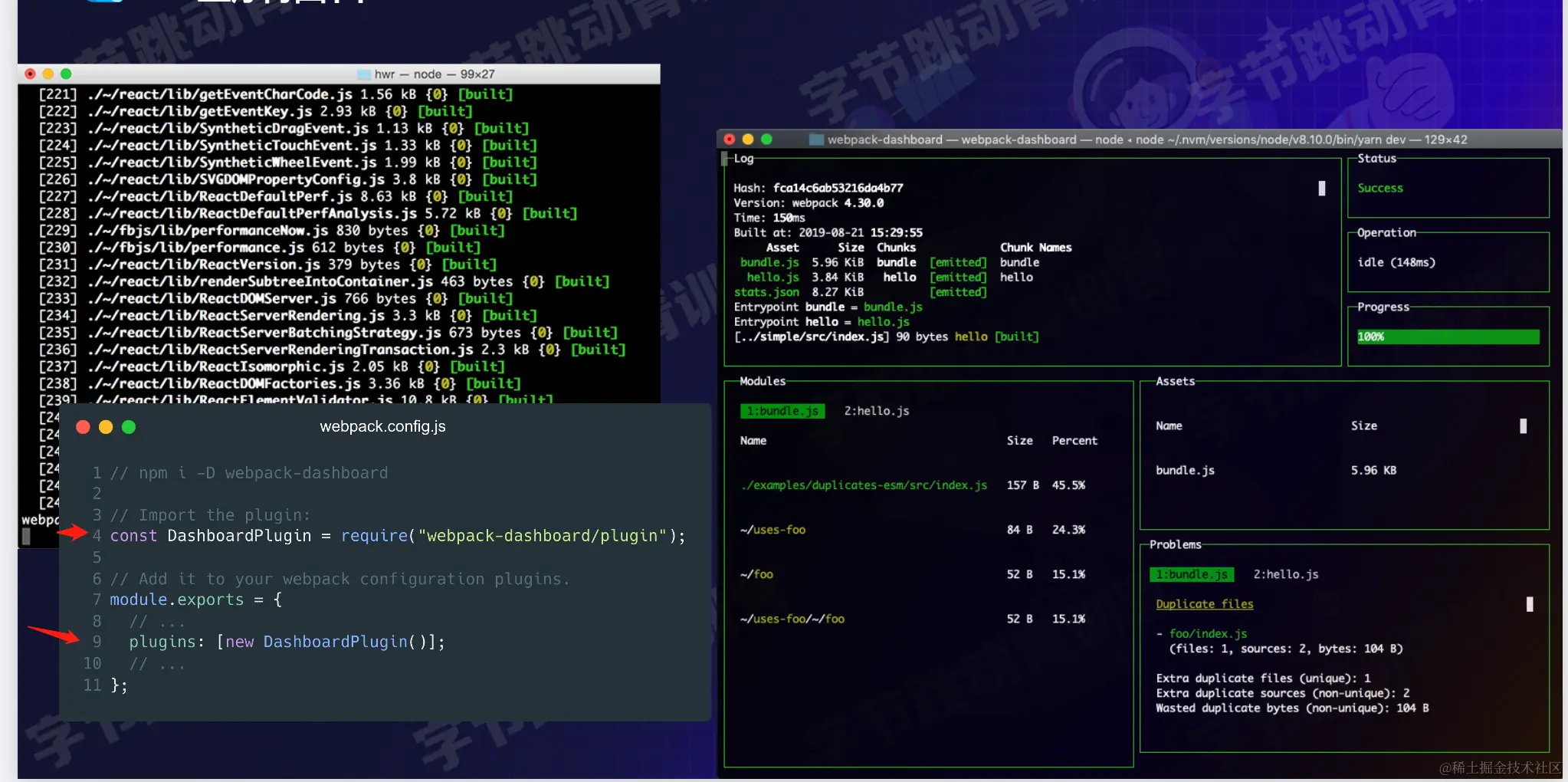The width and height of the screenshot is (1568, 782).
Task: Select 1:bundle.js tab in Problems panel
Action: pyautogui.click(x=1192, y=574)
